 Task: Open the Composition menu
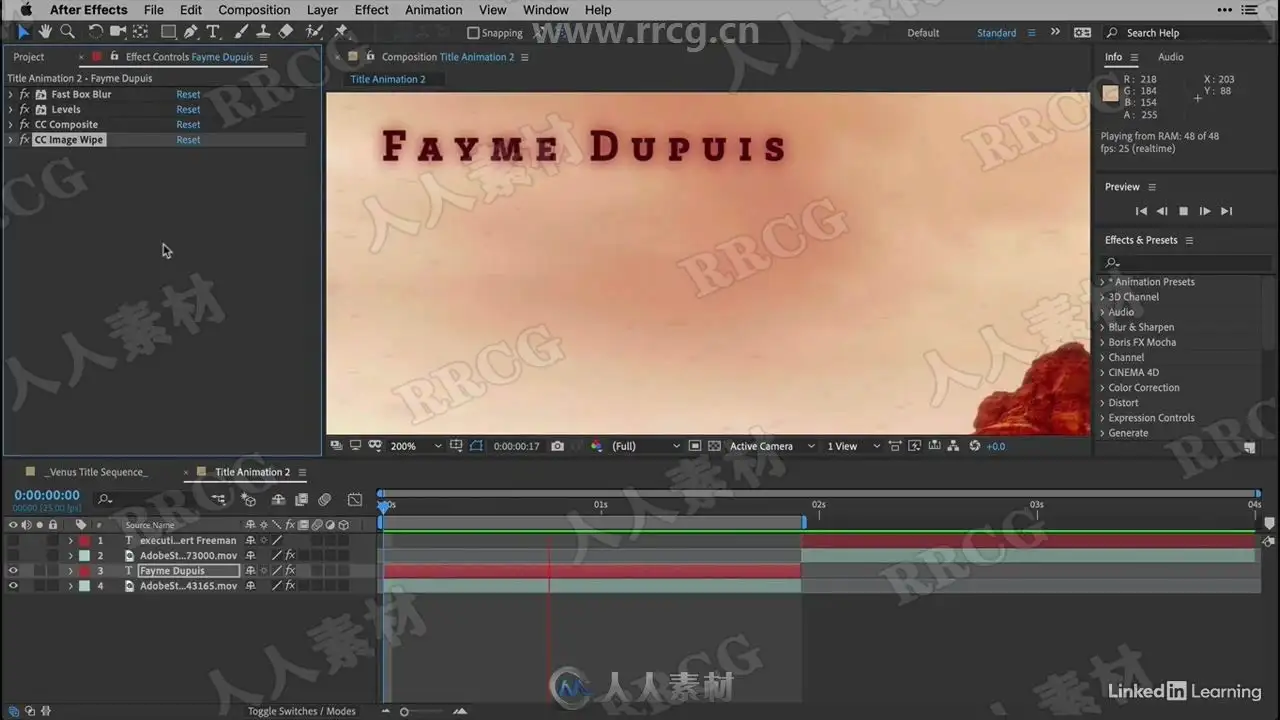pyautogui.click(x=254, y=10)
